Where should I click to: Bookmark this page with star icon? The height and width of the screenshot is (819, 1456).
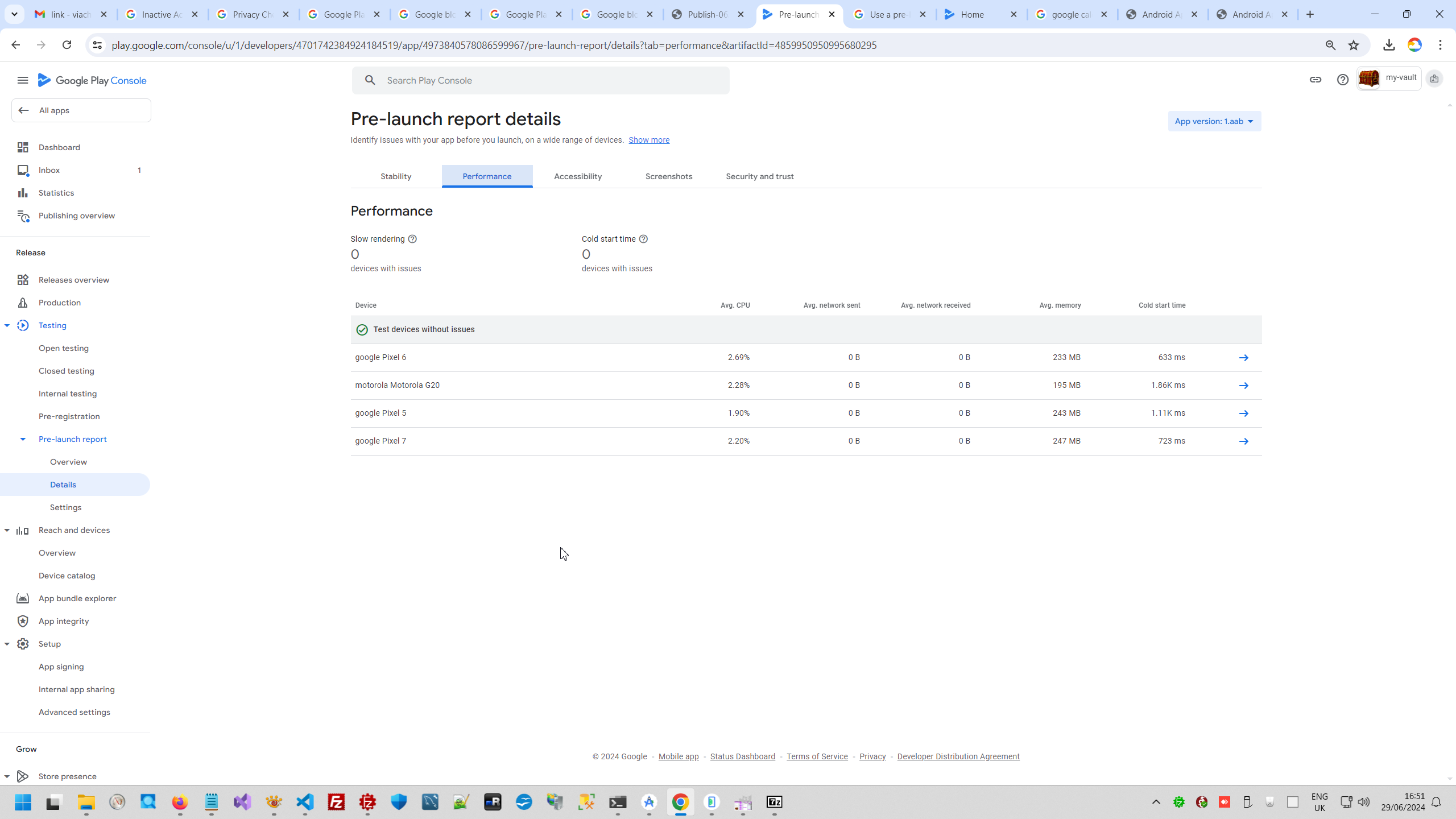coord(1353,45)
